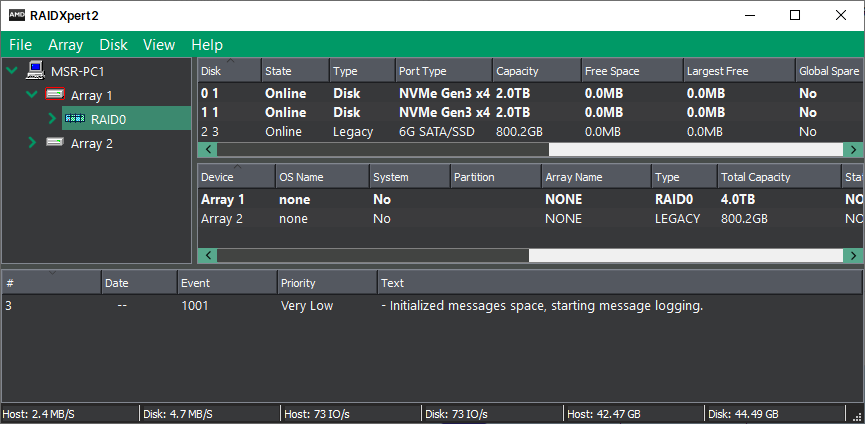Screen dimensions: 865x424
Task: Expand the RAID0 tree node
Action: click(x=52, y=119)
